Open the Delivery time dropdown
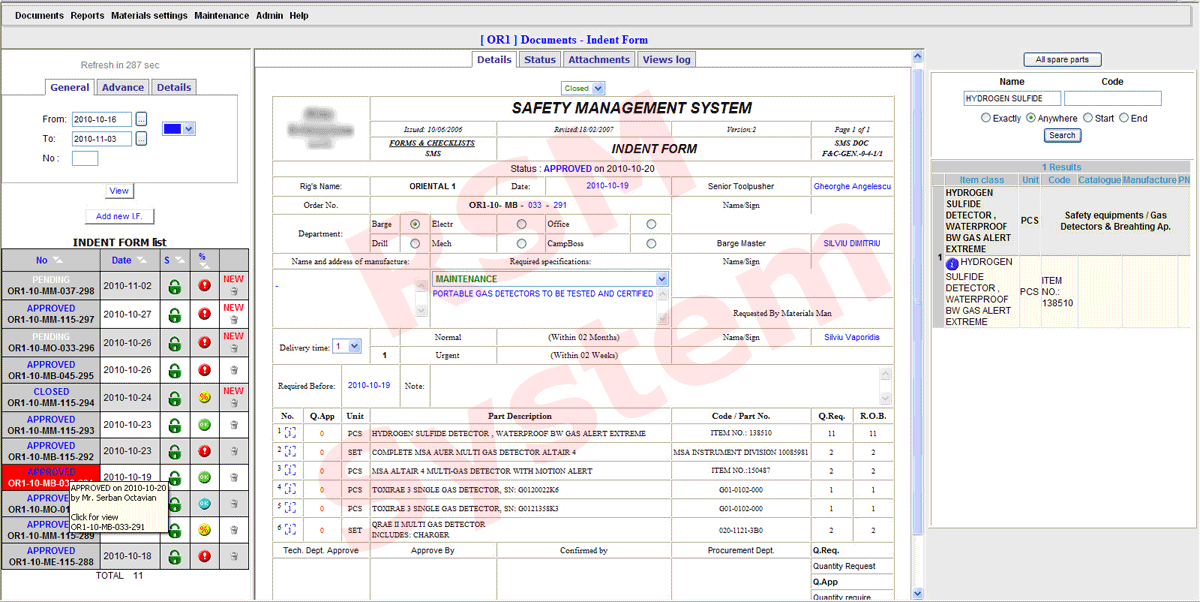The width and height of the screenshot is (1200, 602). click(x=347, y=346)
